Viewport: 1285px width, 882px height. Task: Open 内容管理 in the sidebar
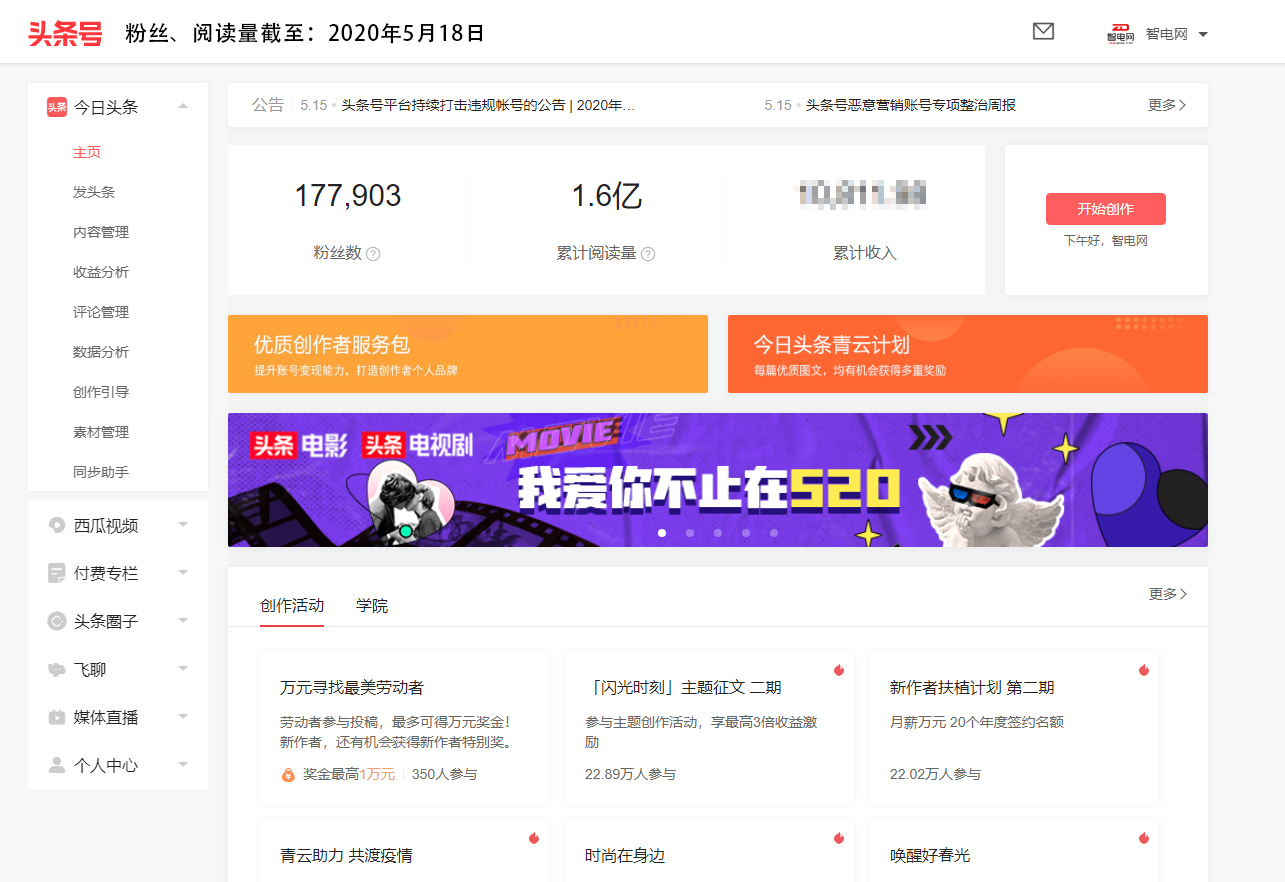point(101,232)
